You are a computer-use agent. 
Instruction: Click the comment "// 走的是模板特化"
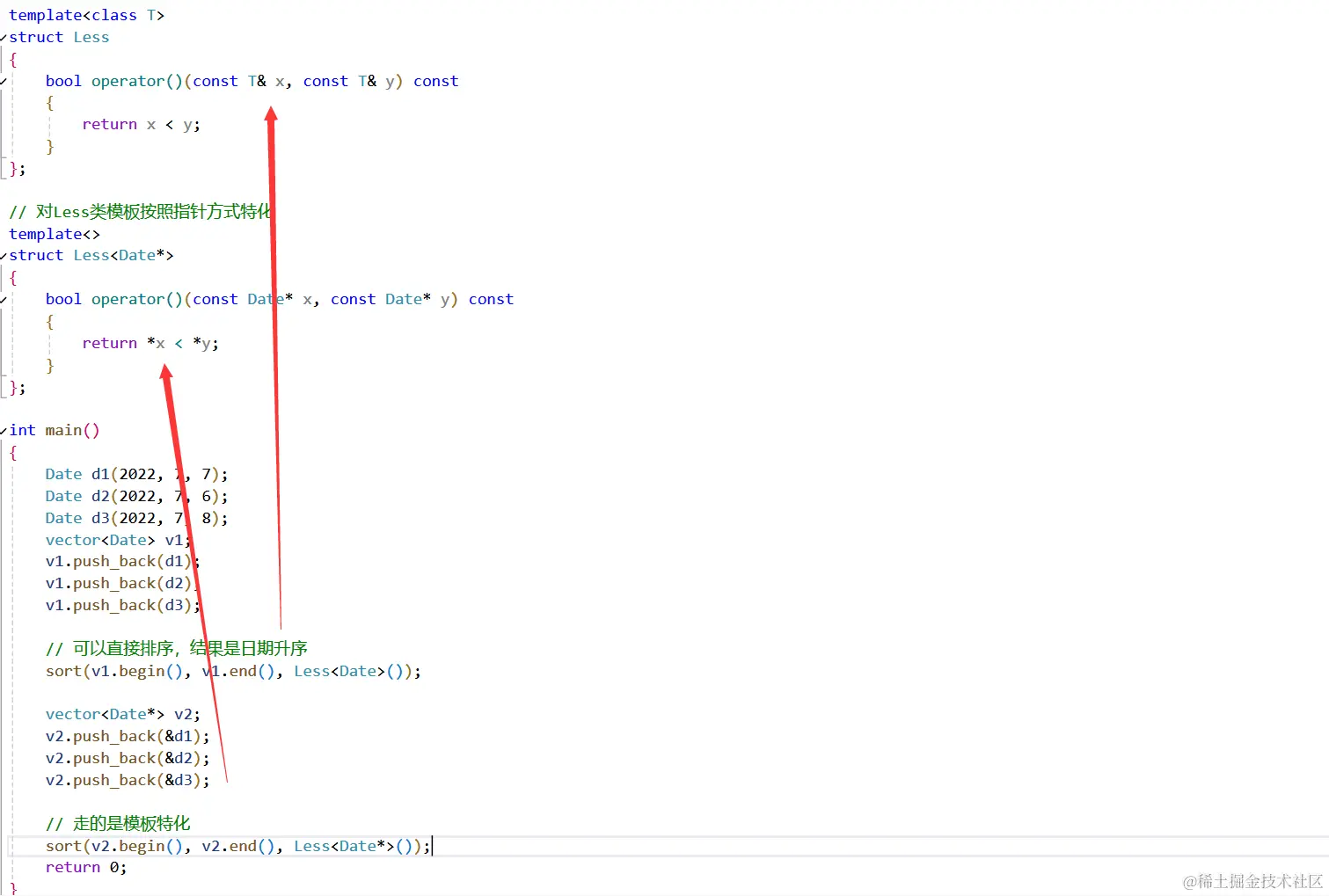pyautogui.click(x=118, y=823)
